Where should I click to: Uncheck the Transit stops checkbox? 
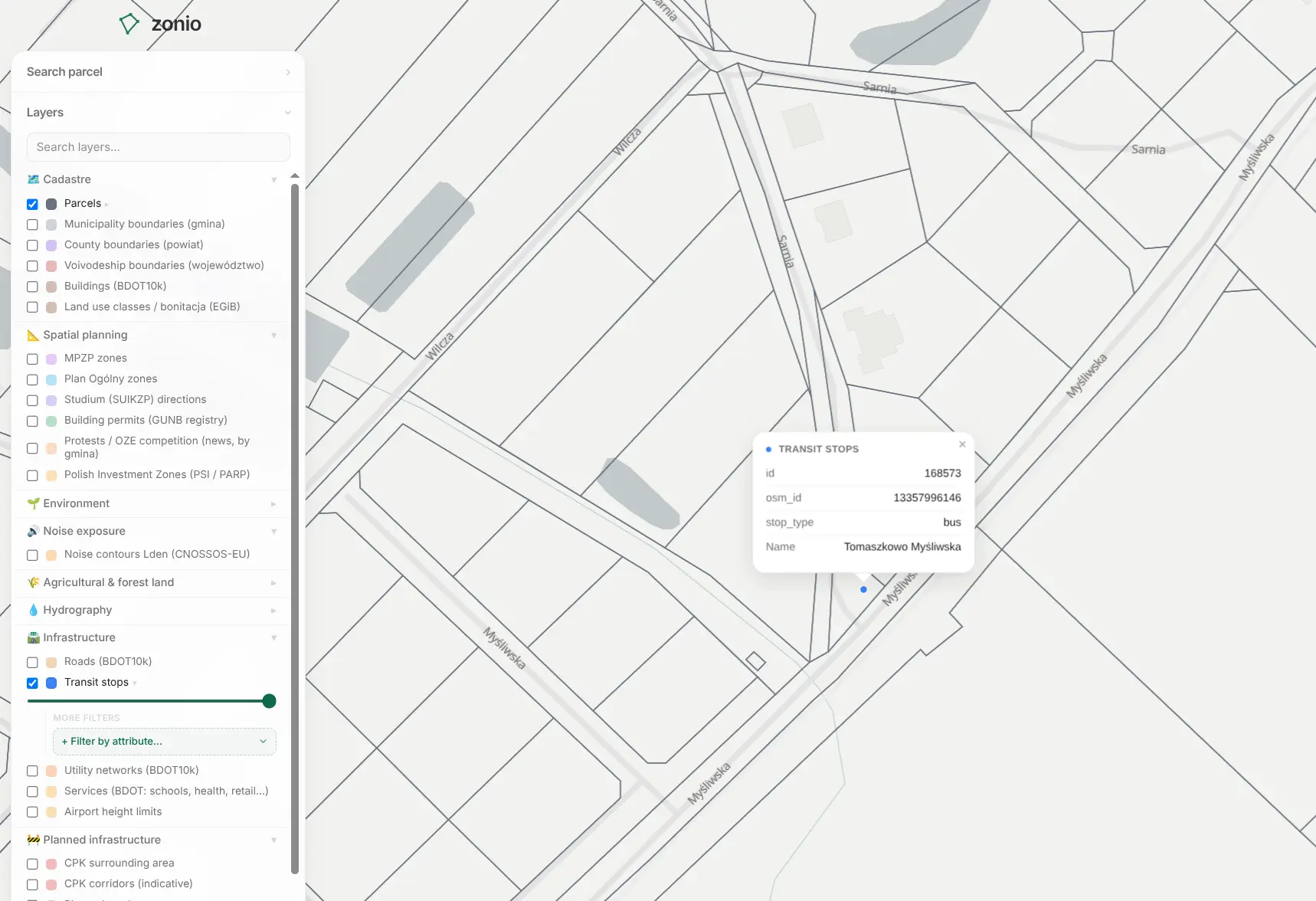coord(32,683)
